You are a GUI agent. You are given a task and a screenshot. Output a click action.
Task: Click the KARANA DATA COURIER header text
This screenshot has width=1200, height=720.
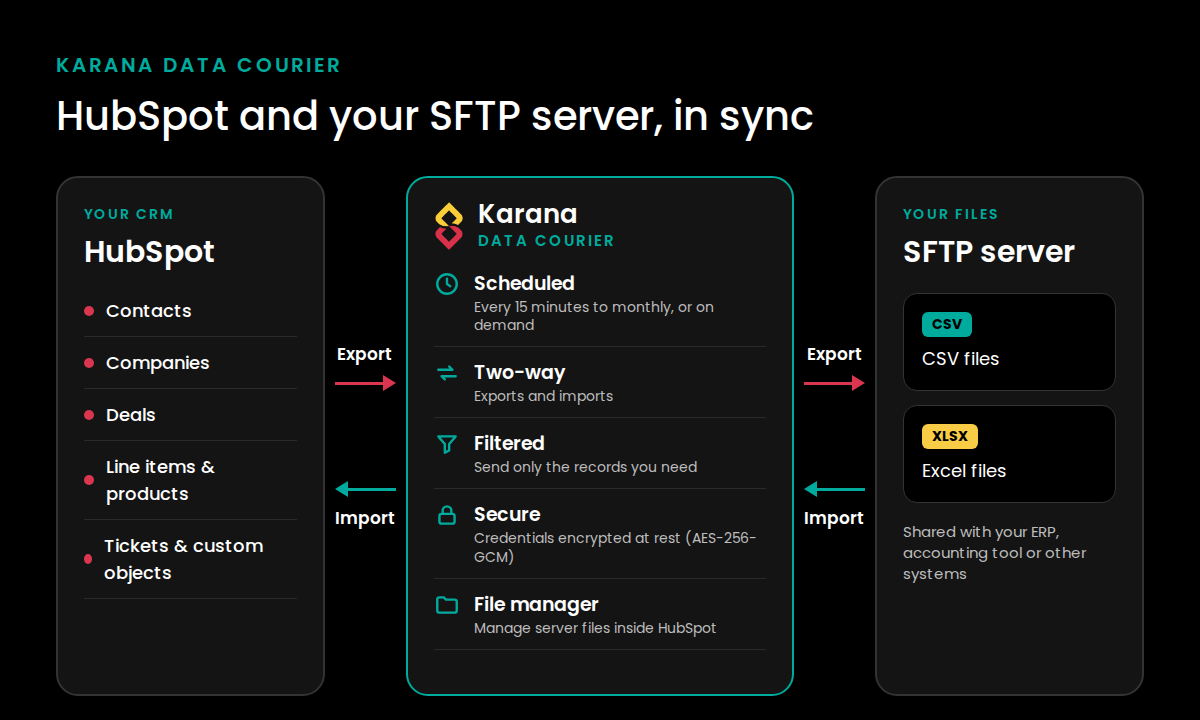point(198,66)
